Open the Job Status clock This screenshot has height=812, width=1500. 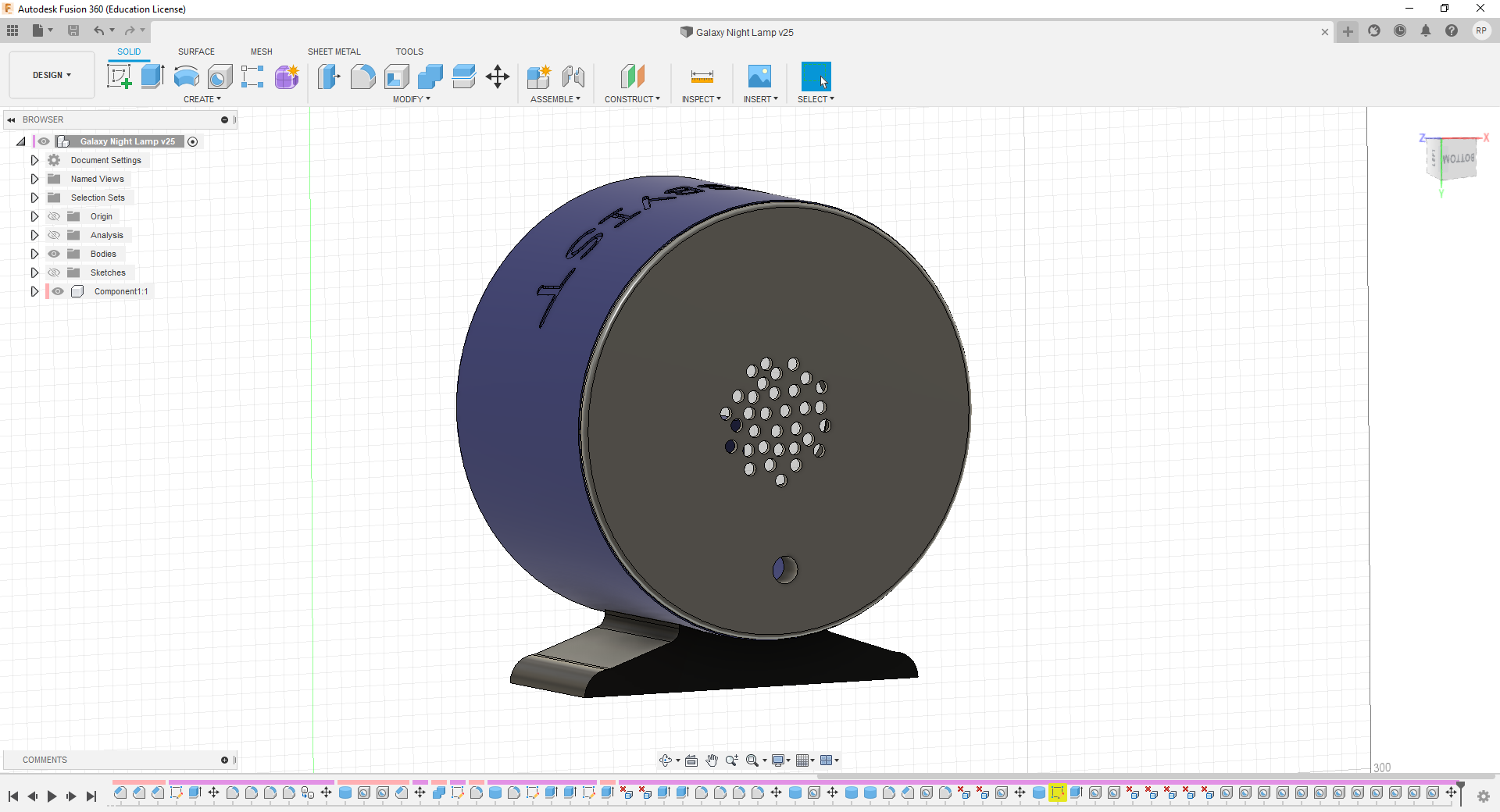pyautogui.click(x=1400, y=31)
